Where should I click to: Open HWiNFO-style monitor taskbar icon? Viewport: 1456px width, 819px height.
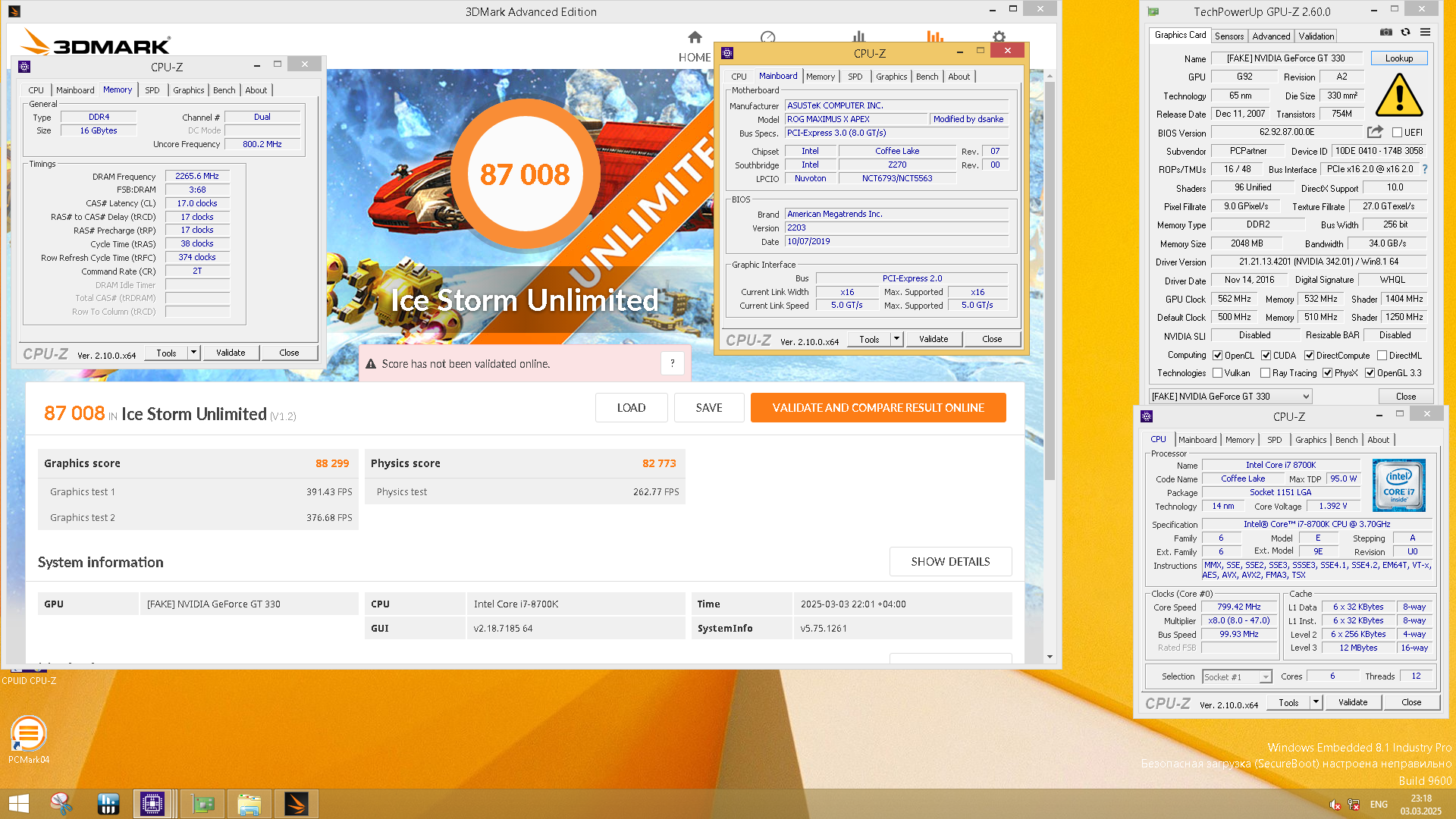(108, 804)
